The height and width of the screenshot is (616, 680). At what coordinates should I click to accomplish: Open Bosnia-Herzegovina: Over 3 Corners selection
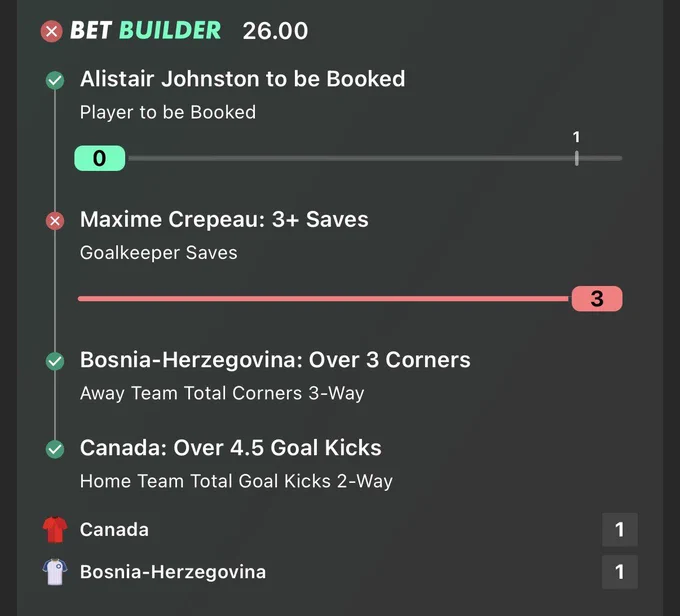pyautogui.click(x=275, y=360)
